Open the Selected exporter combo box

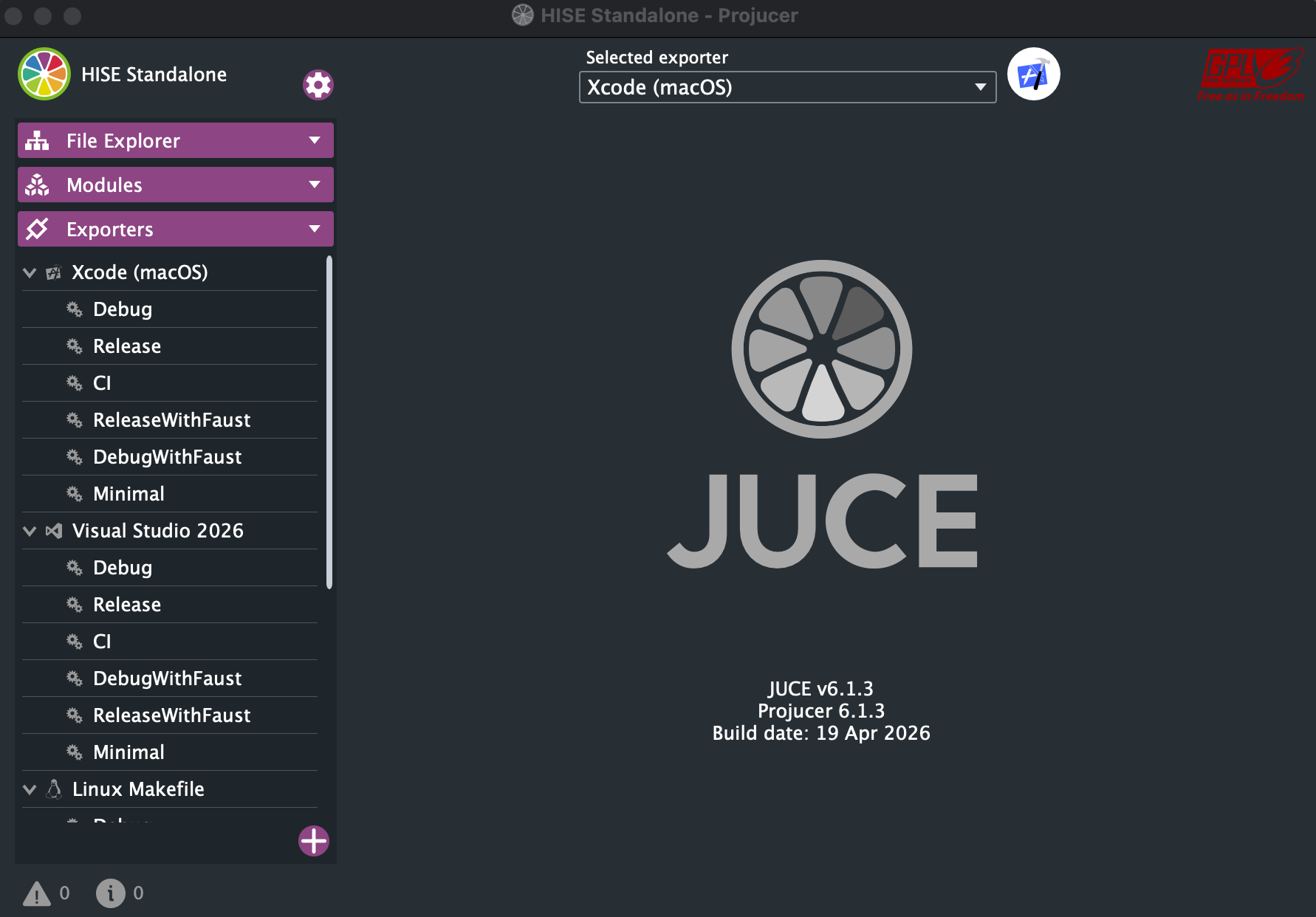tap(787, 87)
